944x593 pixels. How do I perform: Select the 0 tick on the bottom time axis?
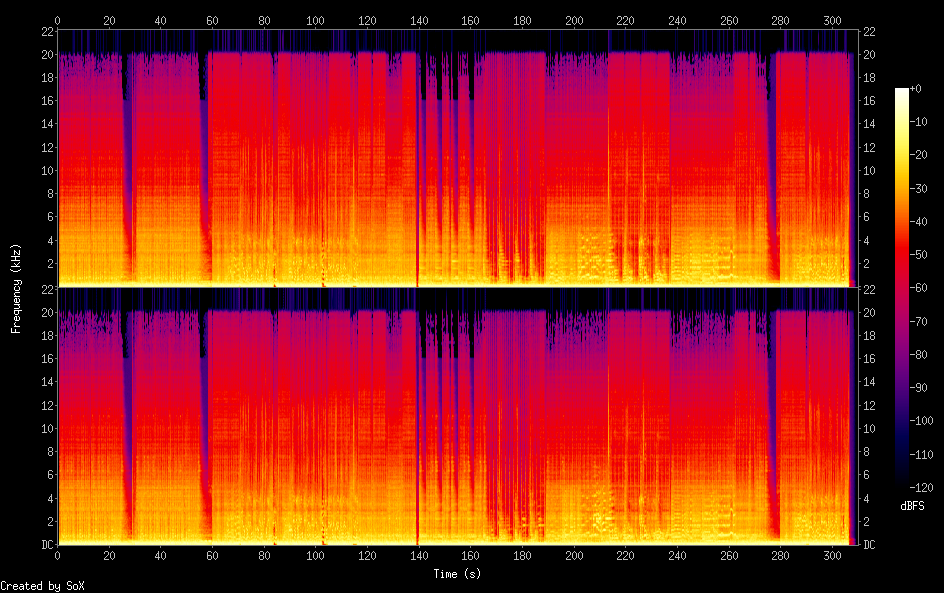pyautogui.click(x=58, y=555)
